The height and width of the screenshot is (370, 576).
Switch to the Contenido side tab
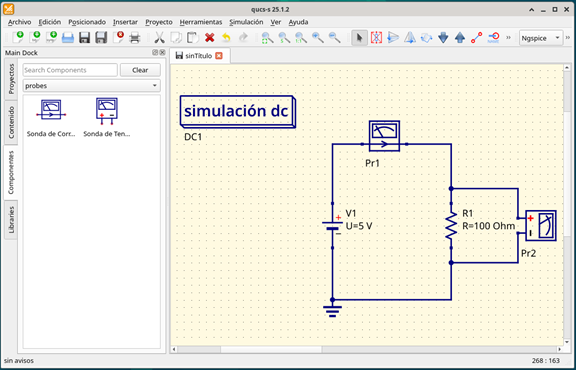pyautogui.click(x=11, y=122)
